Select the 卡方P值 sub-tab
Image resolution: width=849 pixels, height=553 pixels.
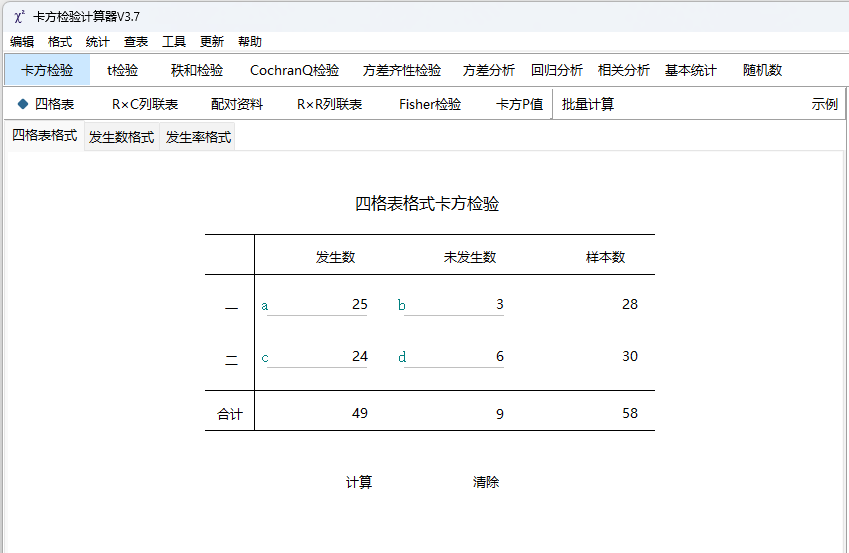point(519,104)
